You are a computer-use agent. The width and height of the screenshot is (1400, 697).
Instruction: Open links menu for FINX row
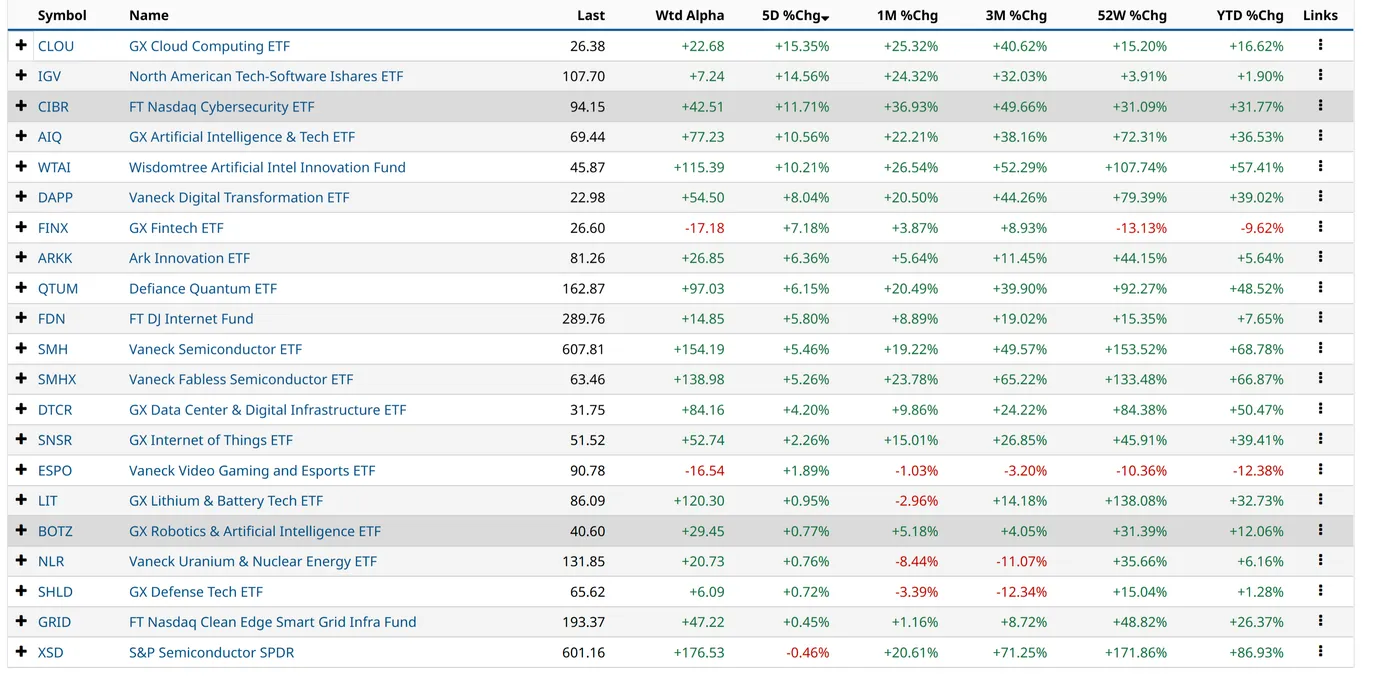click(x=1320, y=227)
